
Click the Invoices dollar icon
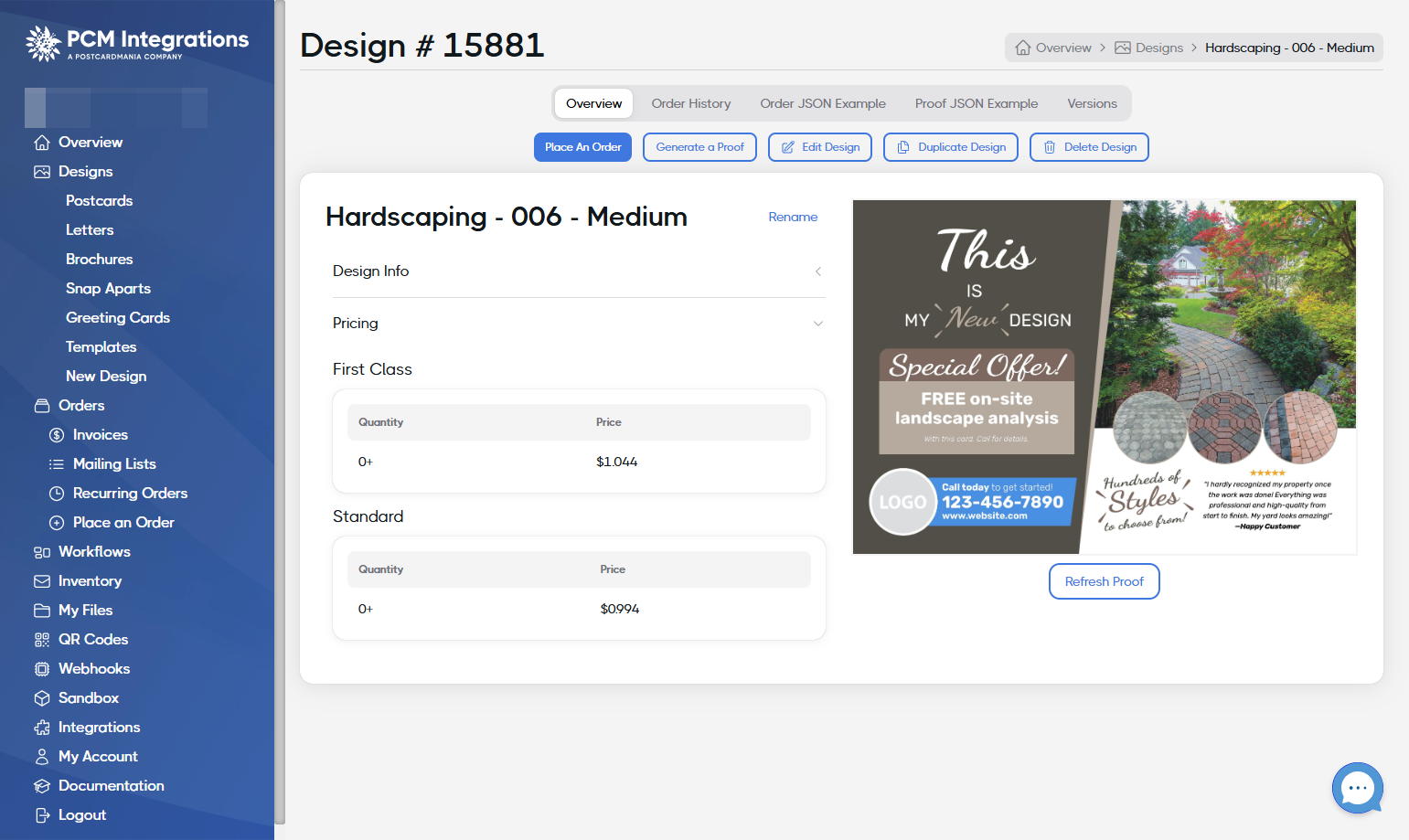[57, 435]
